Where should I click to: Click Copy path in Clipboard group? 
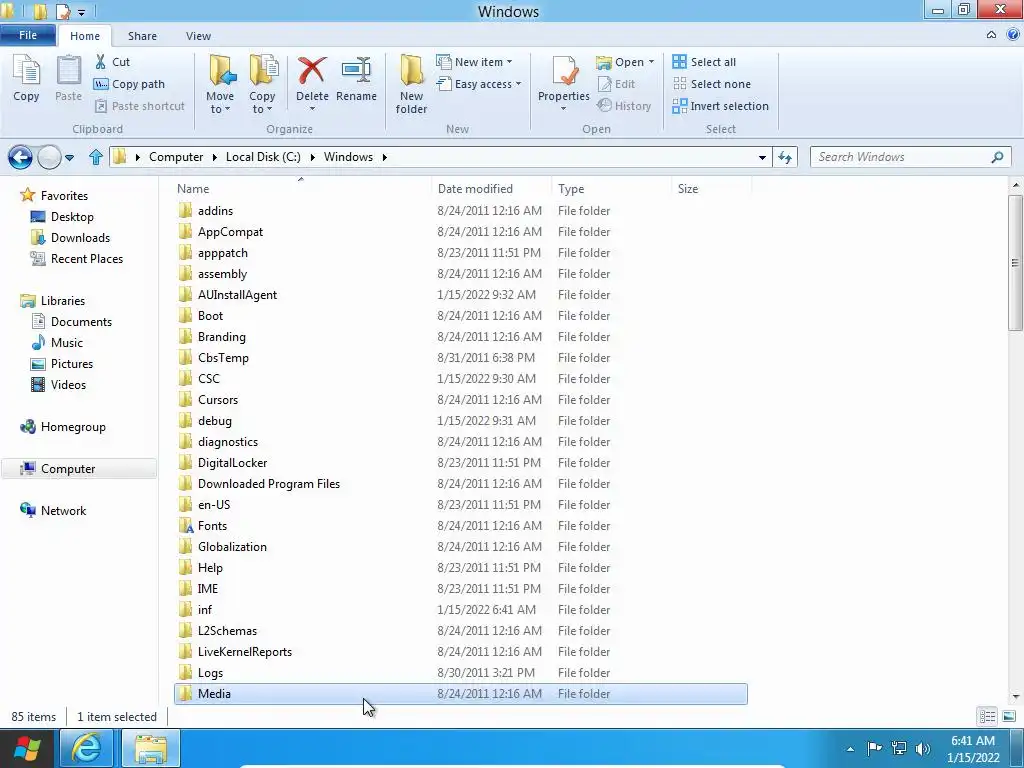click(129, 84)
